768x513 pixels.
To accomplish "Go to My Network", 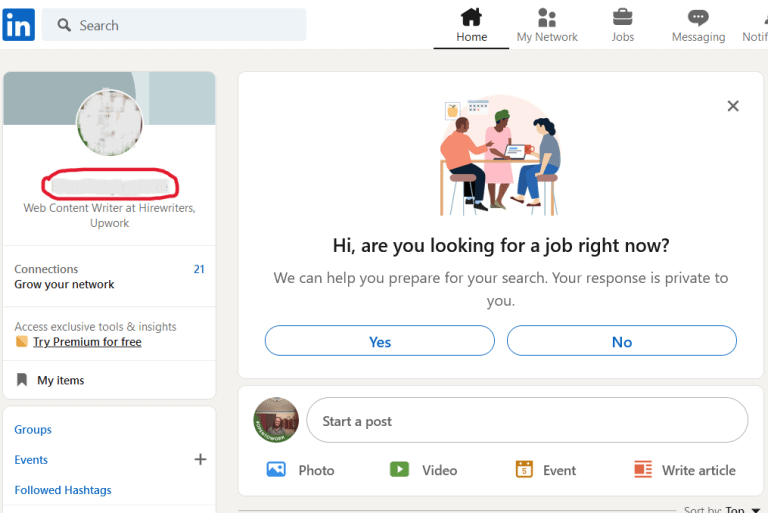I will pos(547,26).
